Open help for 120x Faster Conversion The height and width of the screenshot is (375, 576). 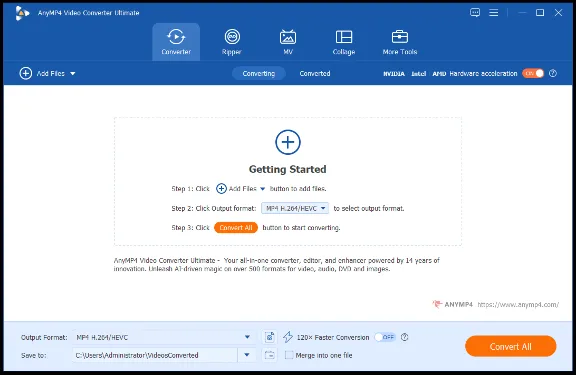tap(404, 337)
